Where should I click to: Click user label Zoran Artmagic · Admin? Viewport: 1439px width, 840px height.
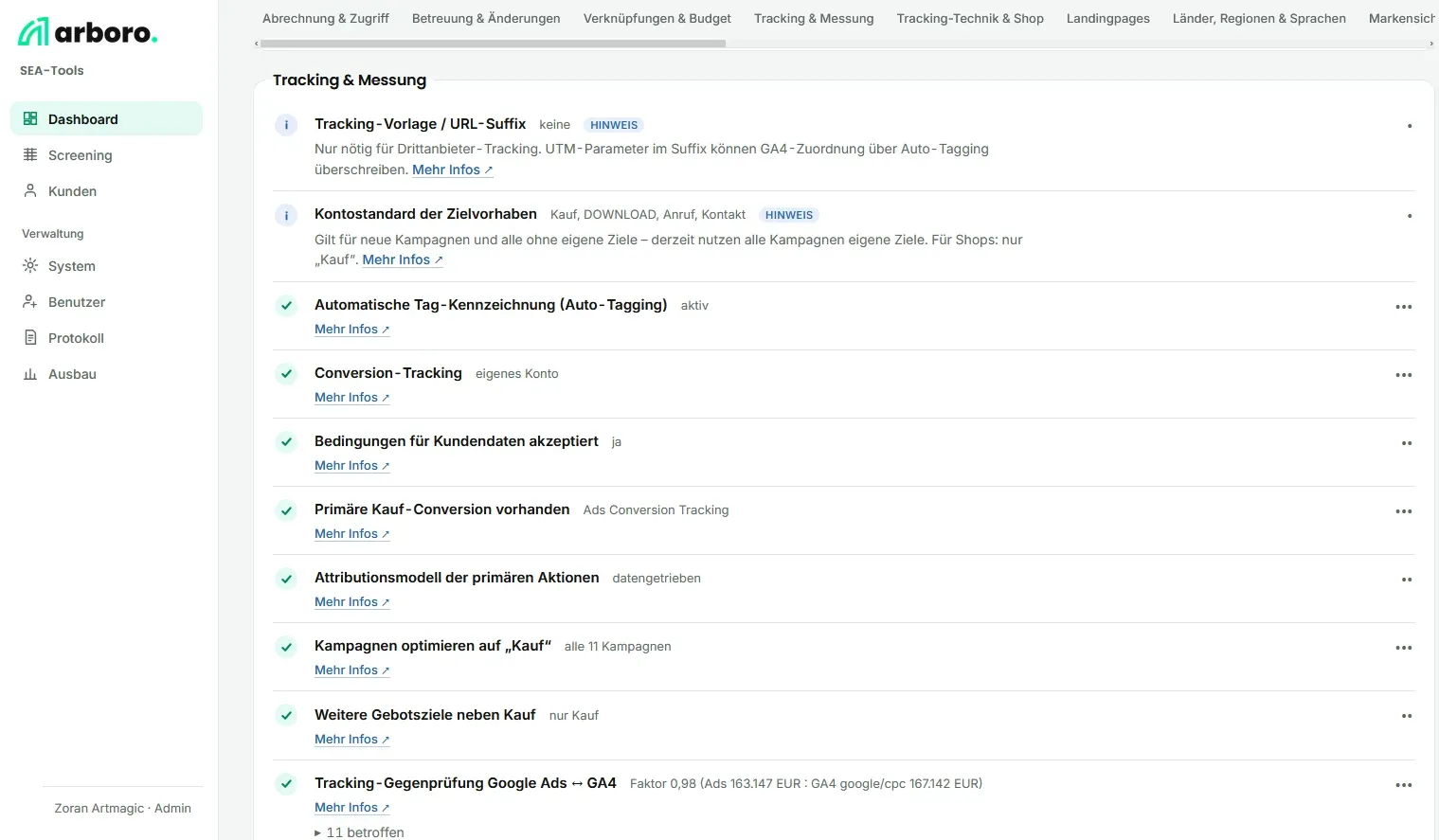123,808
